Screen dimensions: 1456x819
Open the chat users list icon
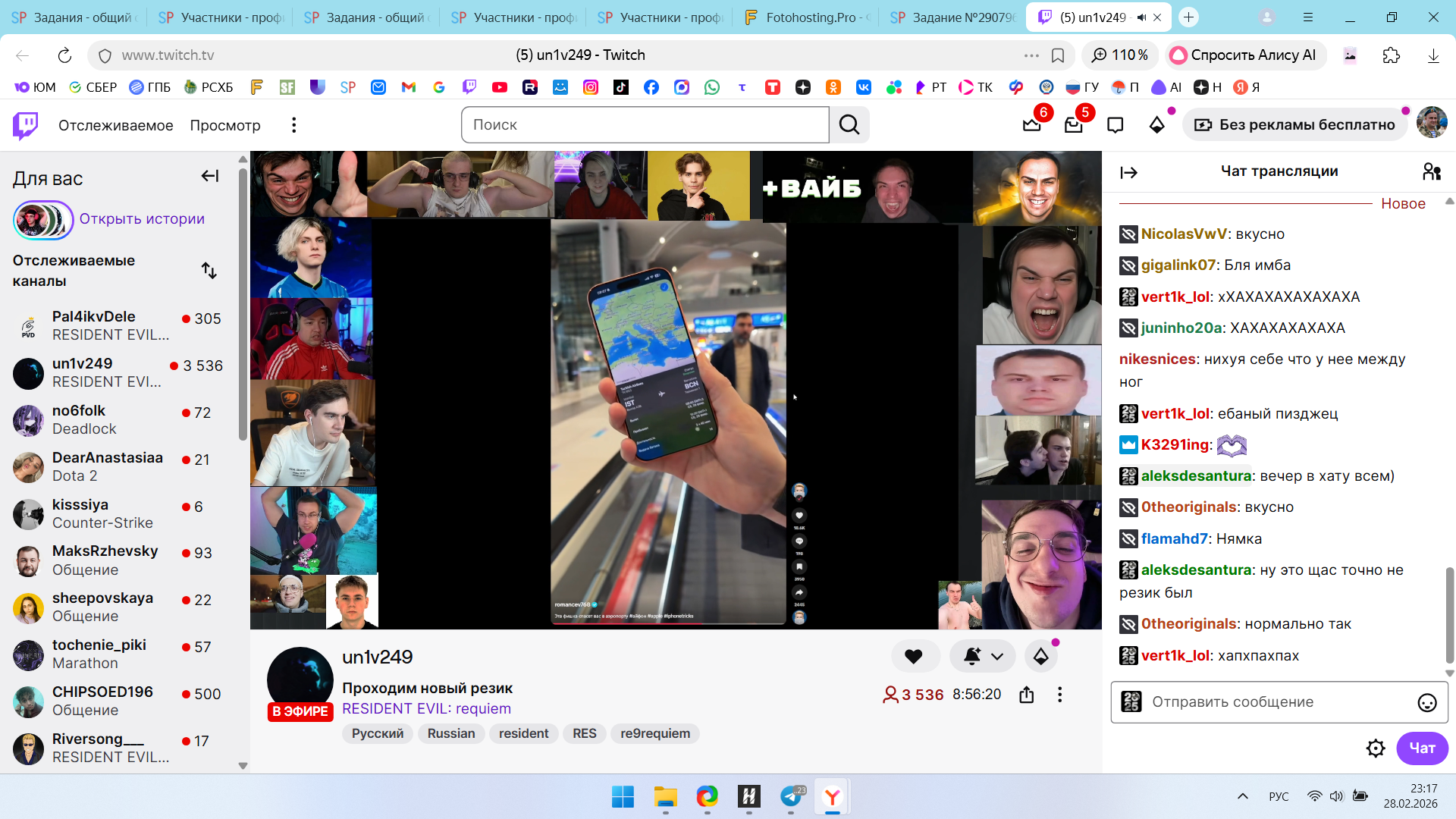tap(1431, 172)
